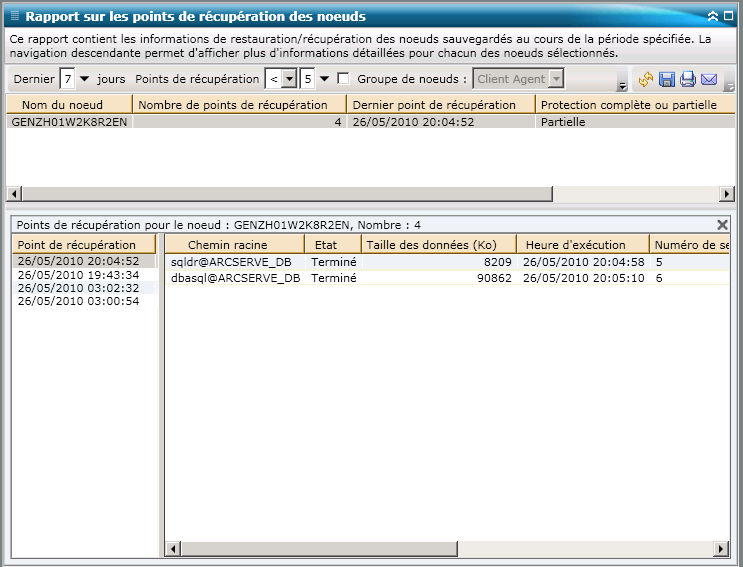Sort by the Chemin racine column header

click(x=235, y=245)
